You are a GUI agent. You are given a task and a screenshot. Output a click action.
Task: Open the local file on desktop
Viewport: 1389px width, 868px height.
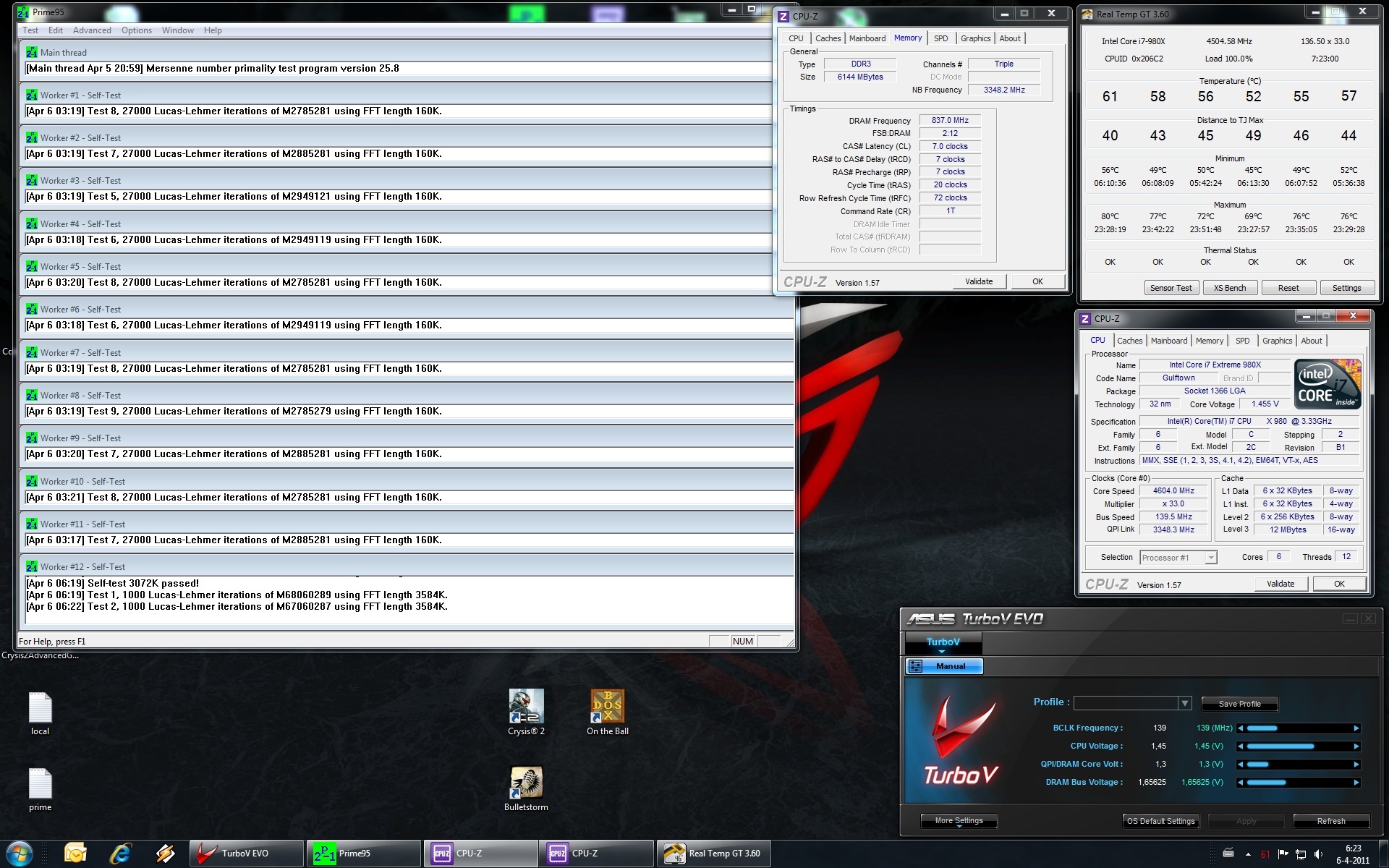[40, 709]
